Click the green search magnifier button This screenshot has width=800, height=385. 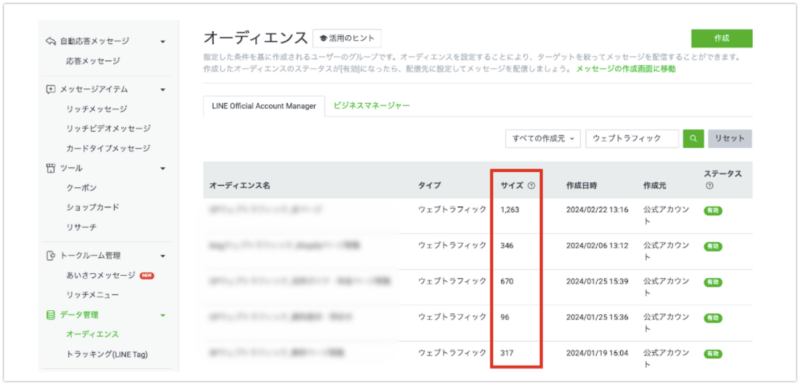693,138
